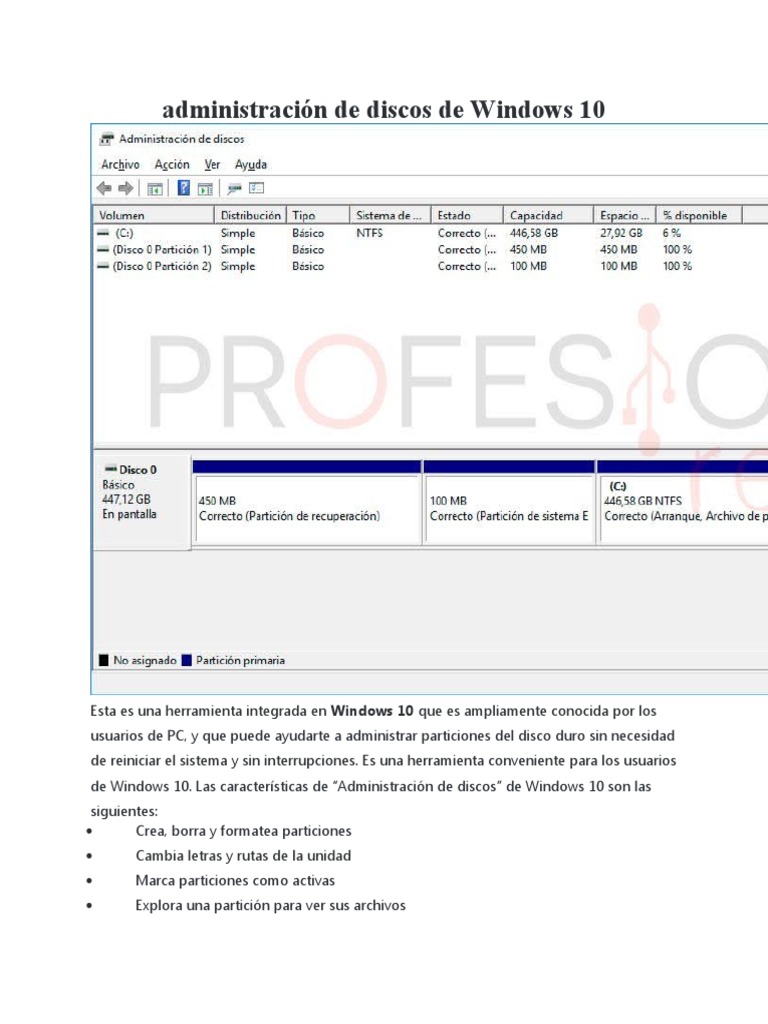Image resolution: width=768 pixels, height=1024 pixels.
Task: Click the Administración de discos title icon
Action: point(106,139)
